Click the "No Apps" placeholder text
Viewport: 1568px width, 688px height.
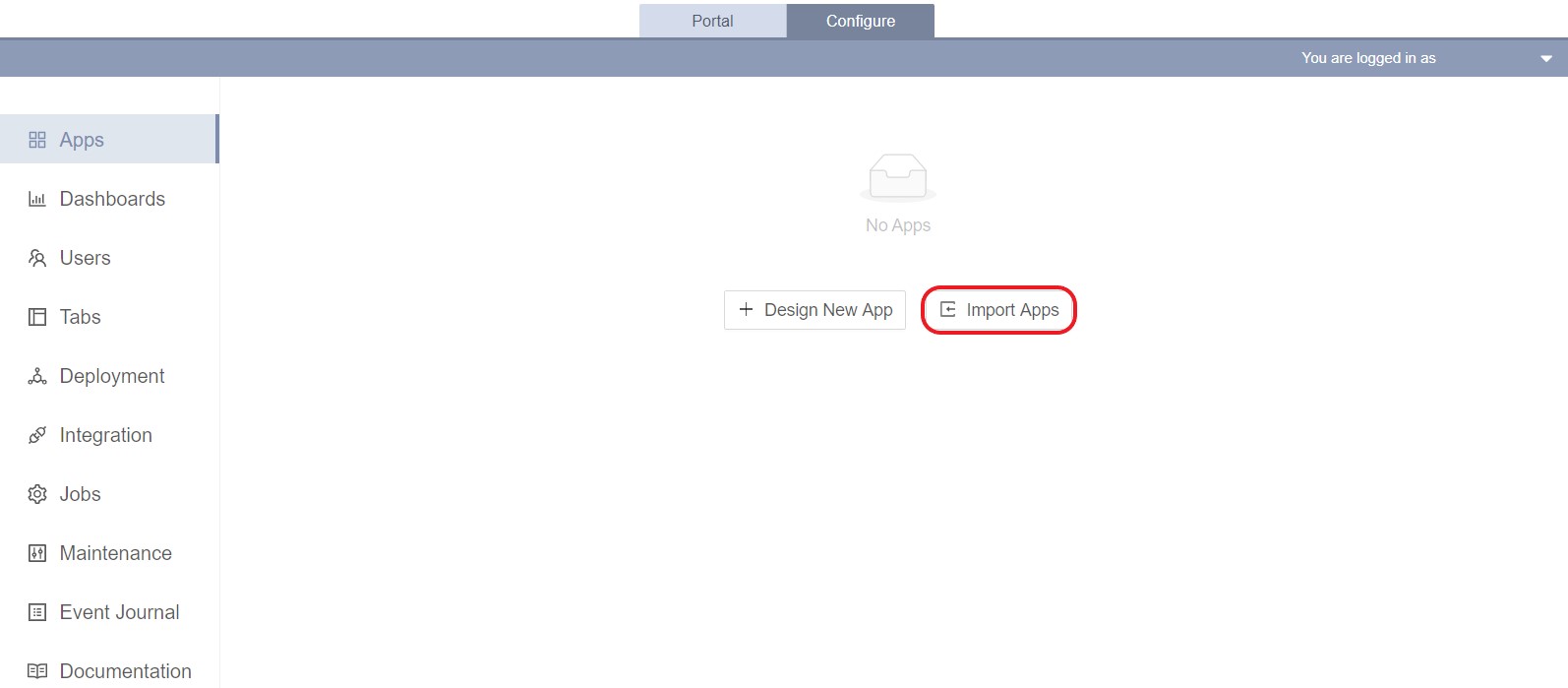coord(897,225)
